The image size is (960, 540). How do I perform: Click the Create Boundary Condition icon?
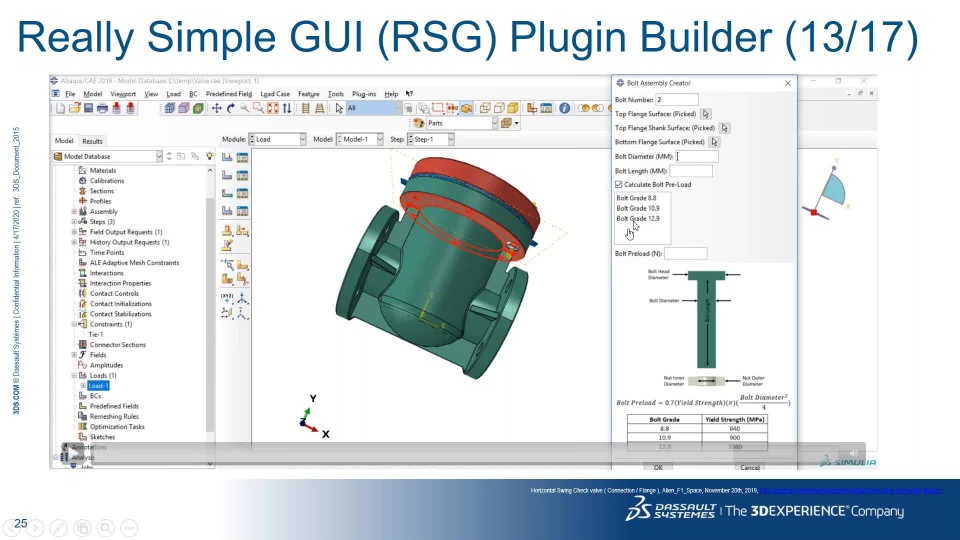pyautogui.click(x=227, y=175)
